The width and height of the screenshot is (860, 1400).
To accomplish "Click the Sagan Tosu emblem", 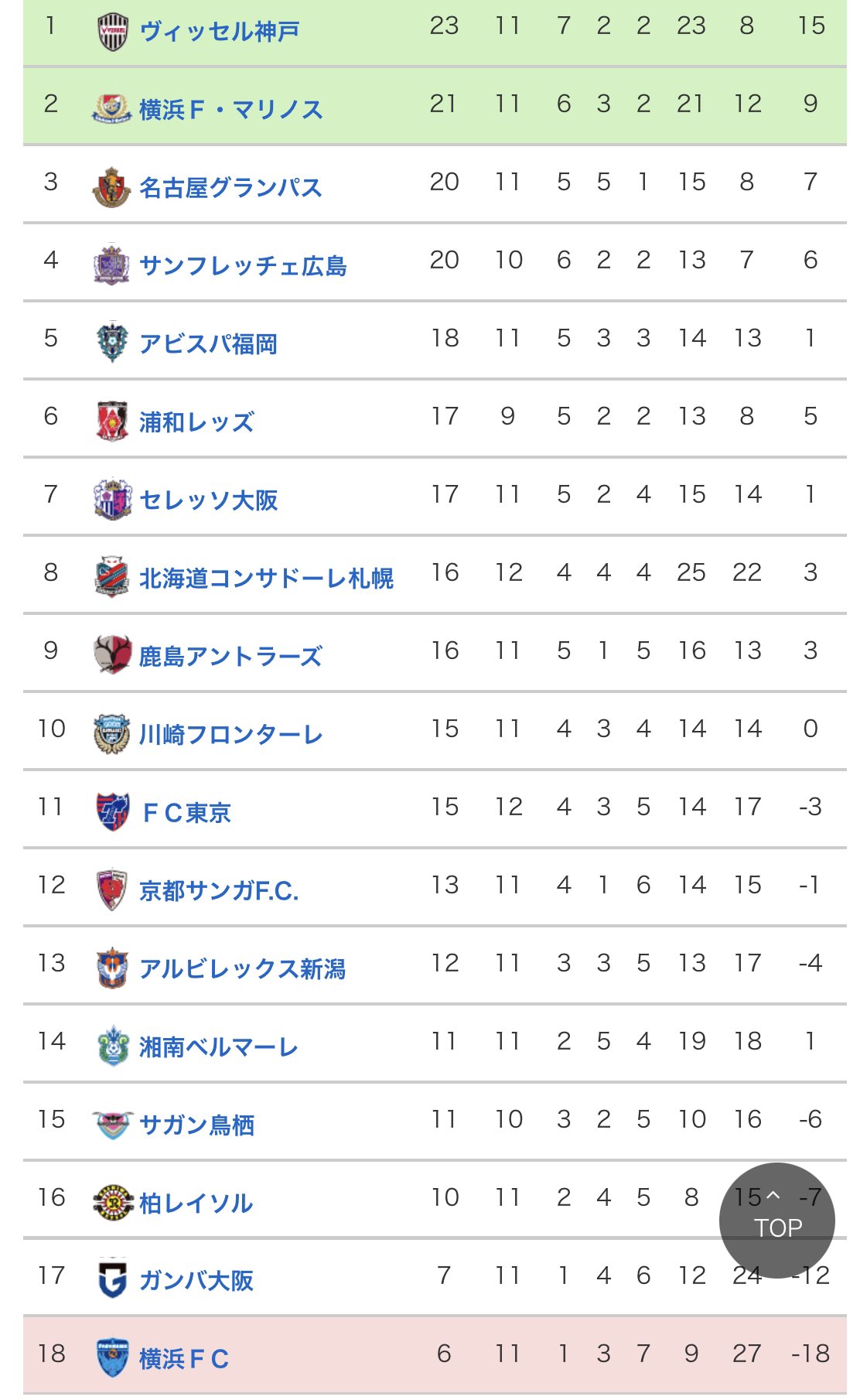I will coord(112,1124).
